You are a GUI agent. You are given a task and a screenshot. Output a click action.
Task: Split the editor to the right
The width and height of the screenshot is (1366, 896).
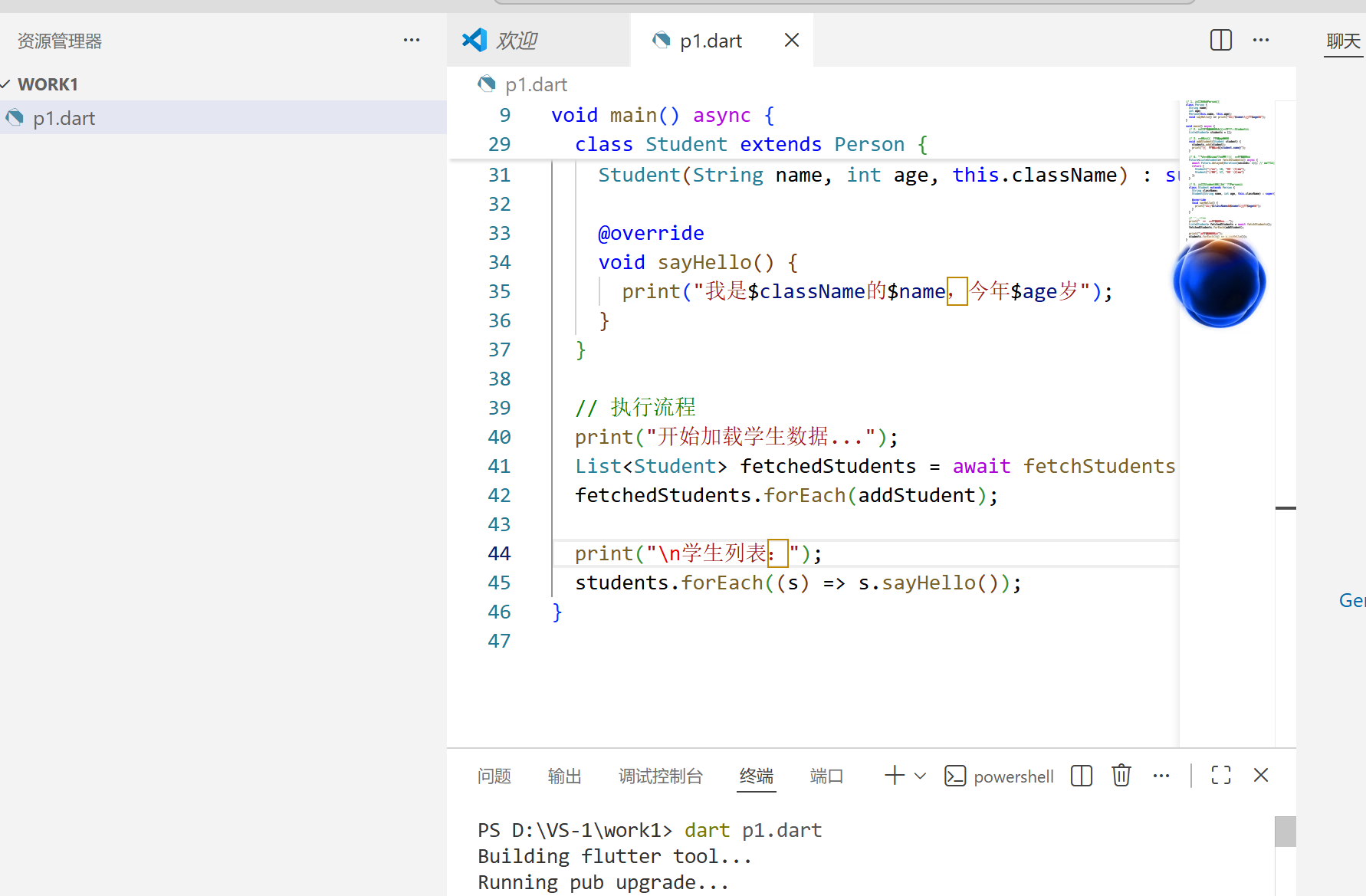point(1220,40)
